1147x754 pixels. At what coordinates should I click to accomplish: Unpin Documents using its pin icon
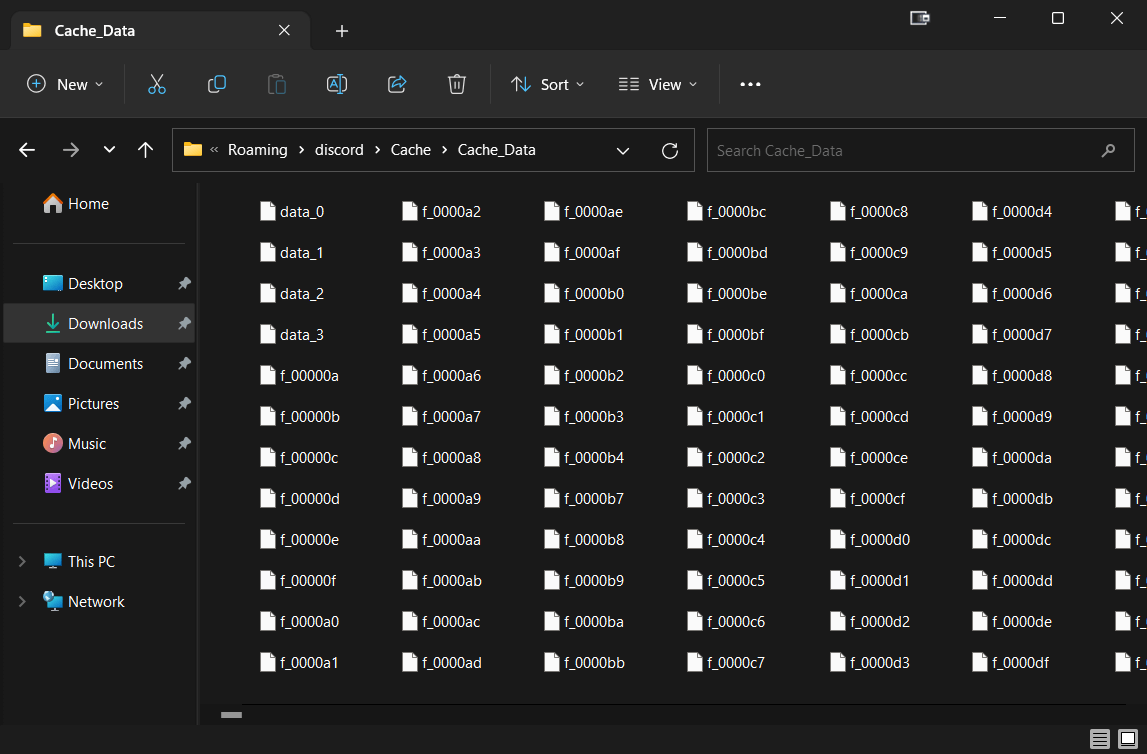click(x=184, y=363)
